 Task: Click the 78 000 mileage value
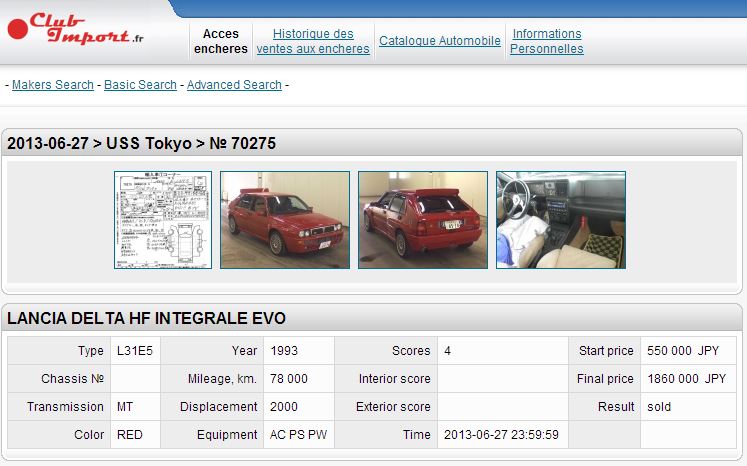point(289,379)
